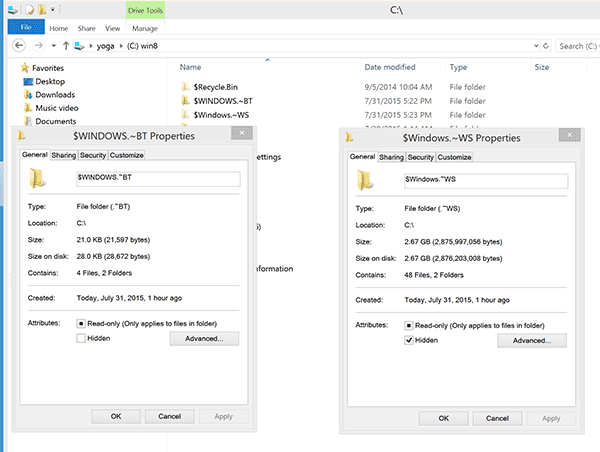Open Security tab in $WINDOWS.~BT Properties
The width and height of the screenshot is (600, 452).
[x=93, y=155]
